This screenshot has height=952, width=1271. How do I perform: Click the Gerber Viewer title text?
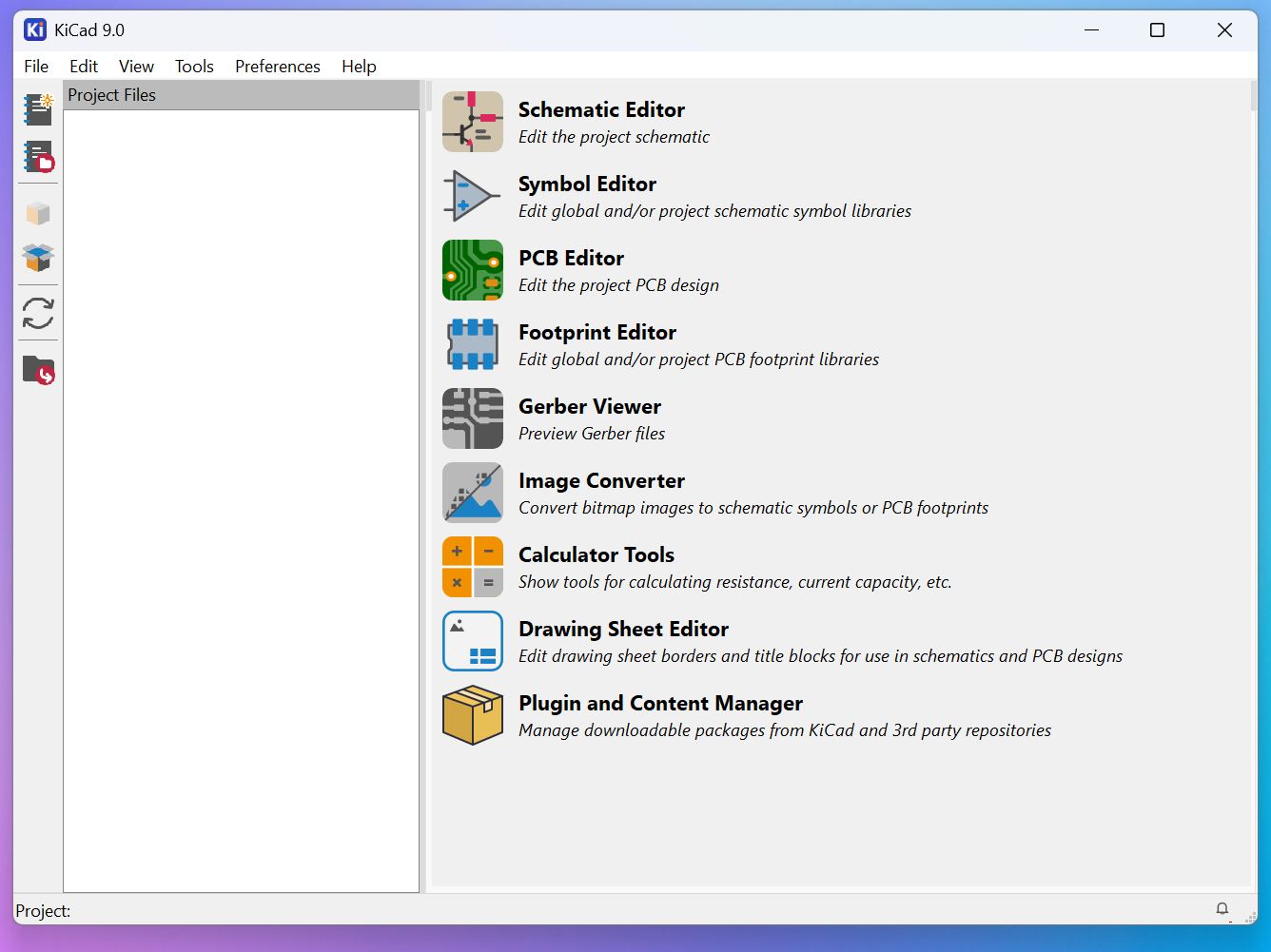pyautogui.click(x=590, y=406)
